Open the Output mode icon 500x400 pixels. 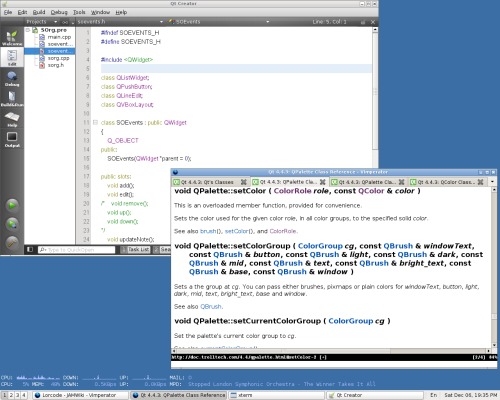12,139
